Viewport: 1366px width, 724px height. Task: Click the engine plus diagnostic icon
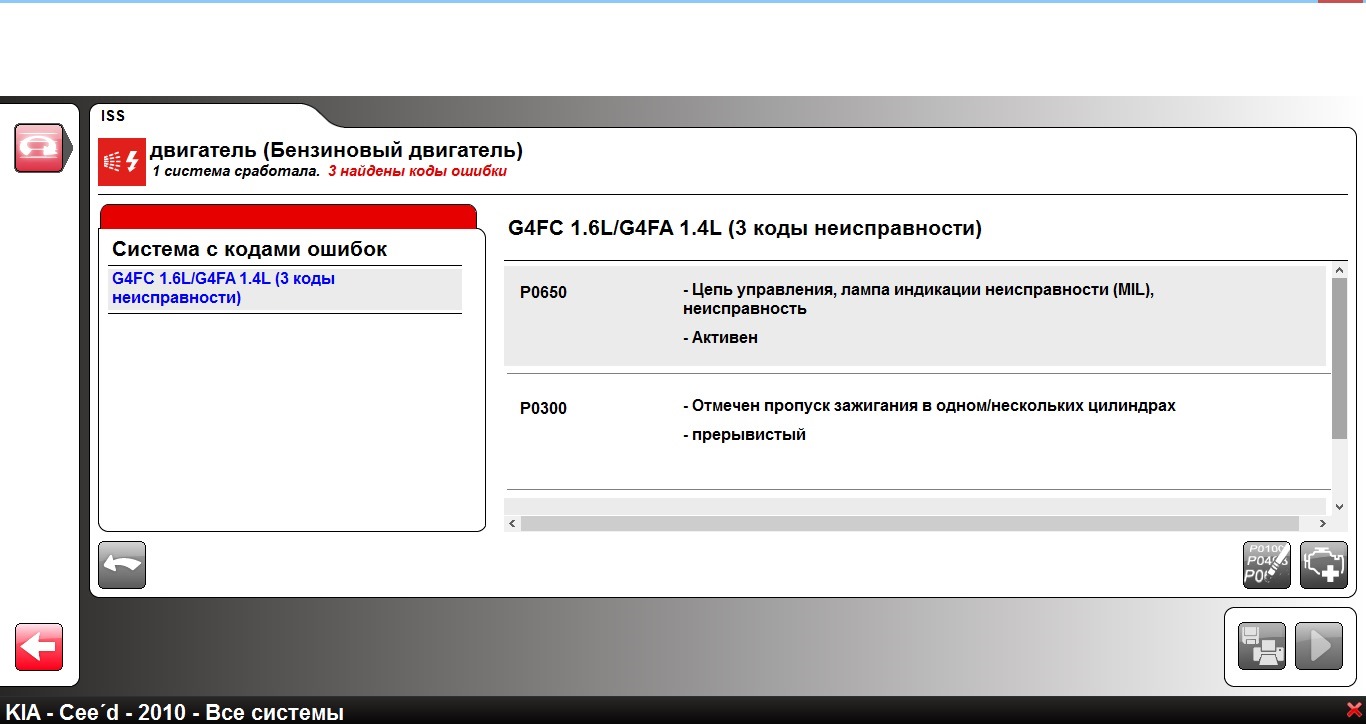point(1324,565)
